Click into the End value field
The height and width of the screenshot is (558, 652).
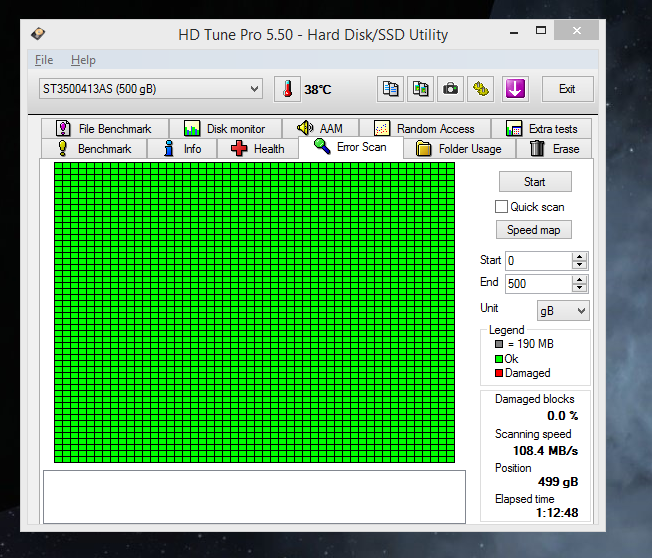537,284
